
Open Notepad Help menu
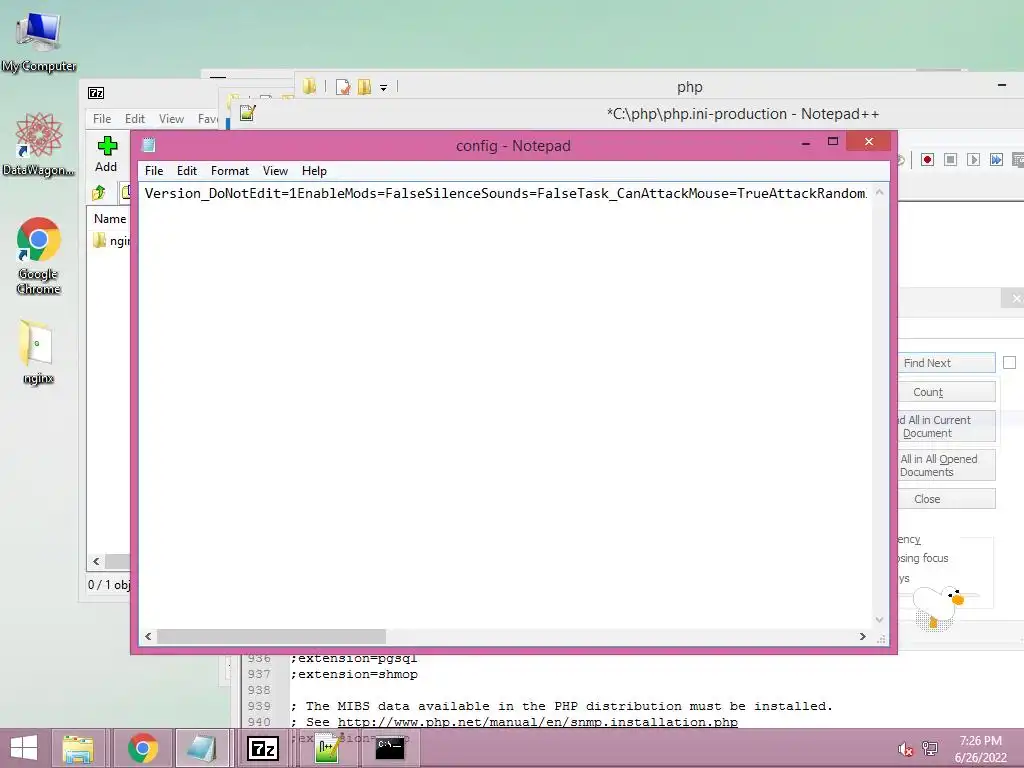[x=314, y=170]
